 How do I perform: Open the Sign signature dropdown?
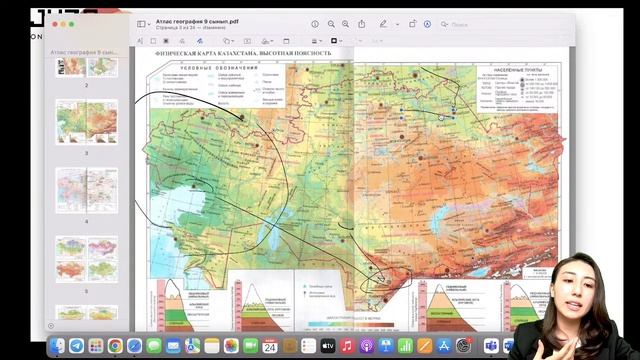(267, 41)
